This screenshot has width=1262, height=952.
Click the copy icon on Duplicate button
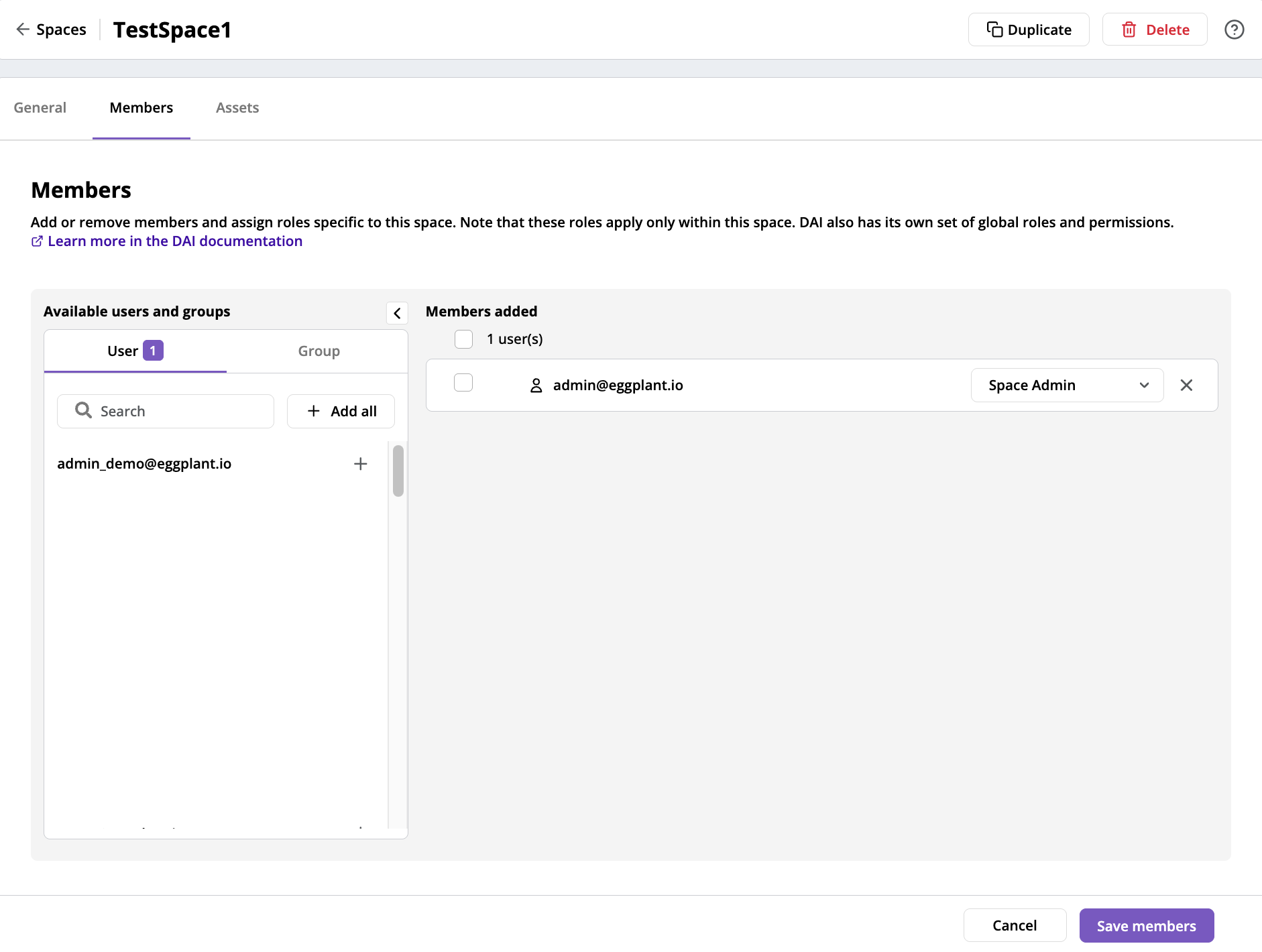(994, 29)
